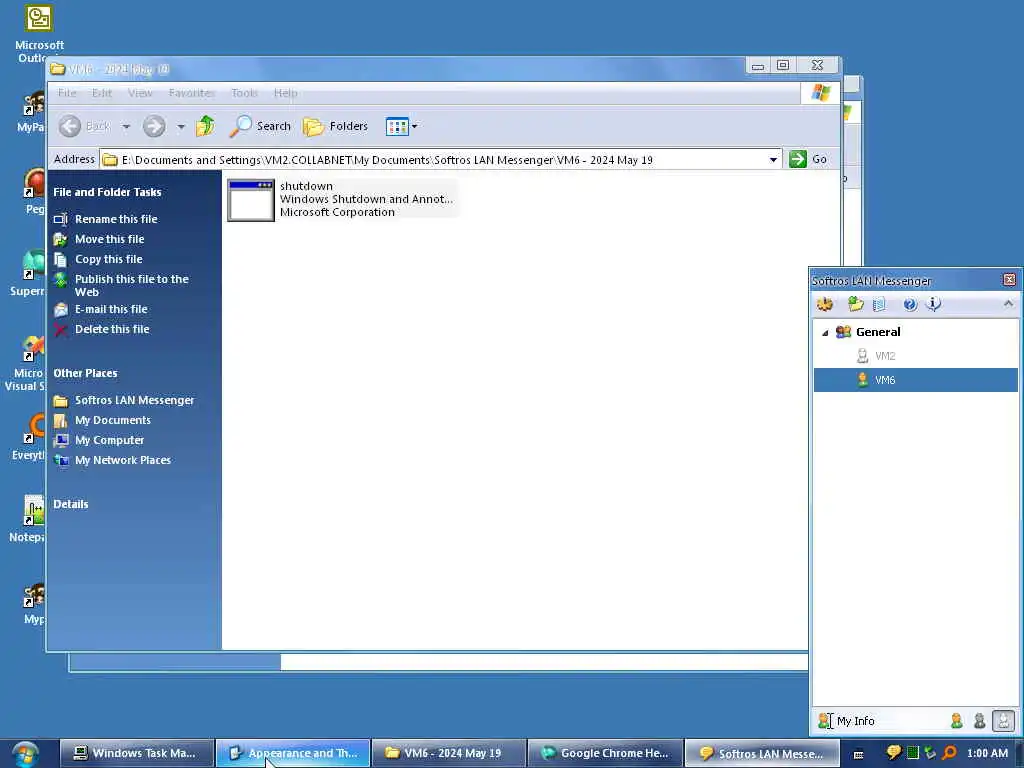Viewport: 1024px width, 768px height.
Task: Click the Copy this file link
Action: tap(108, 259)
